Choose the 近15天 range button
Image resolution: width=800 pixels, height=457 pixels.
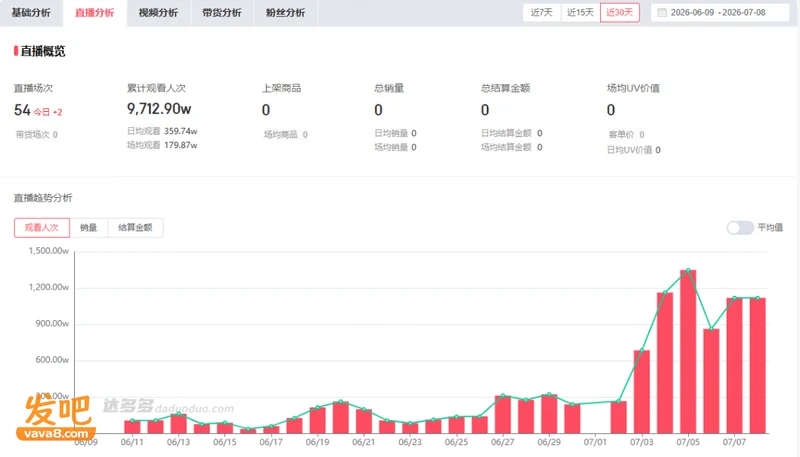pos(580,13)
